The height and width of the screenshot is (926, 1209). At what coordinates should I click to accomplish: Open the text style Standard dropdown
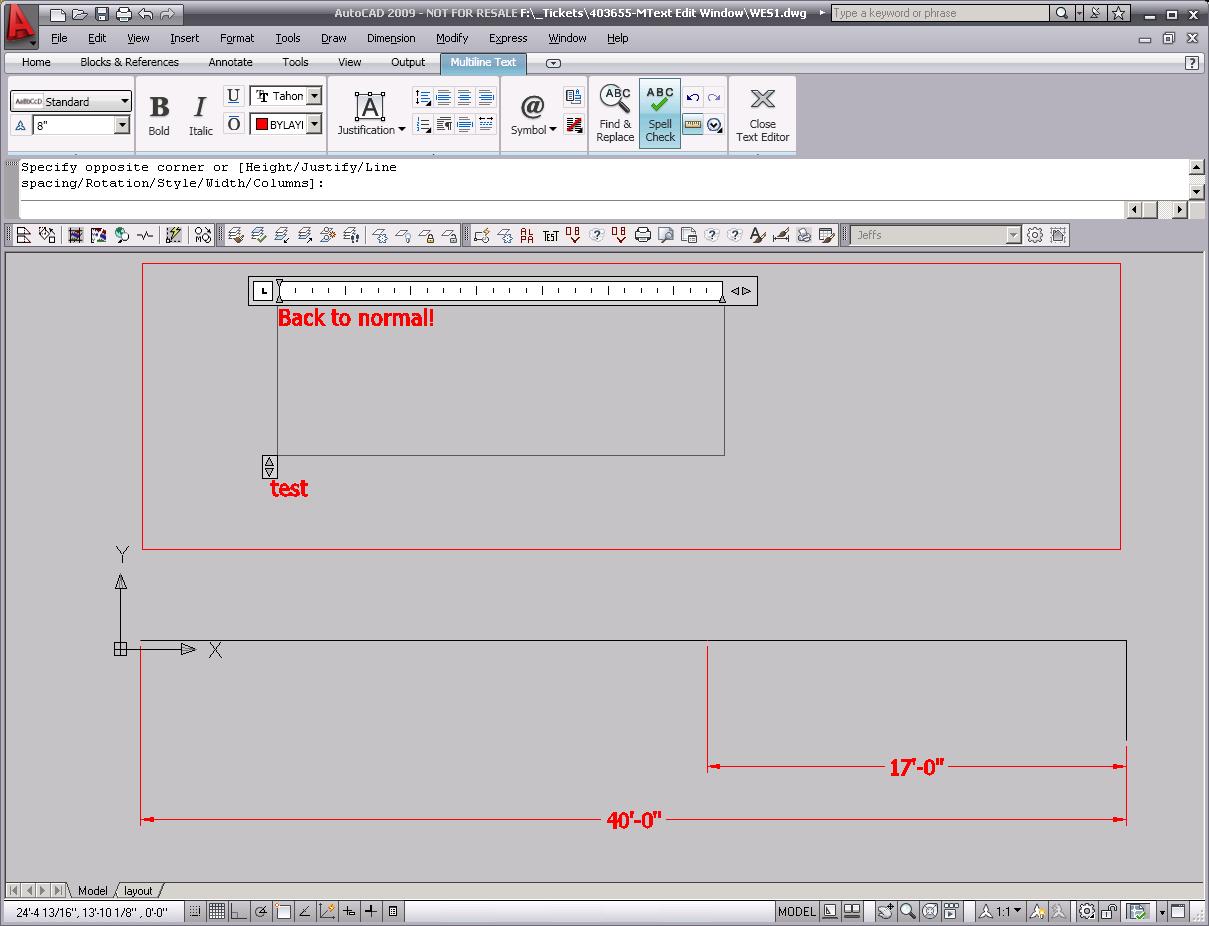click(x=71, y=101)
